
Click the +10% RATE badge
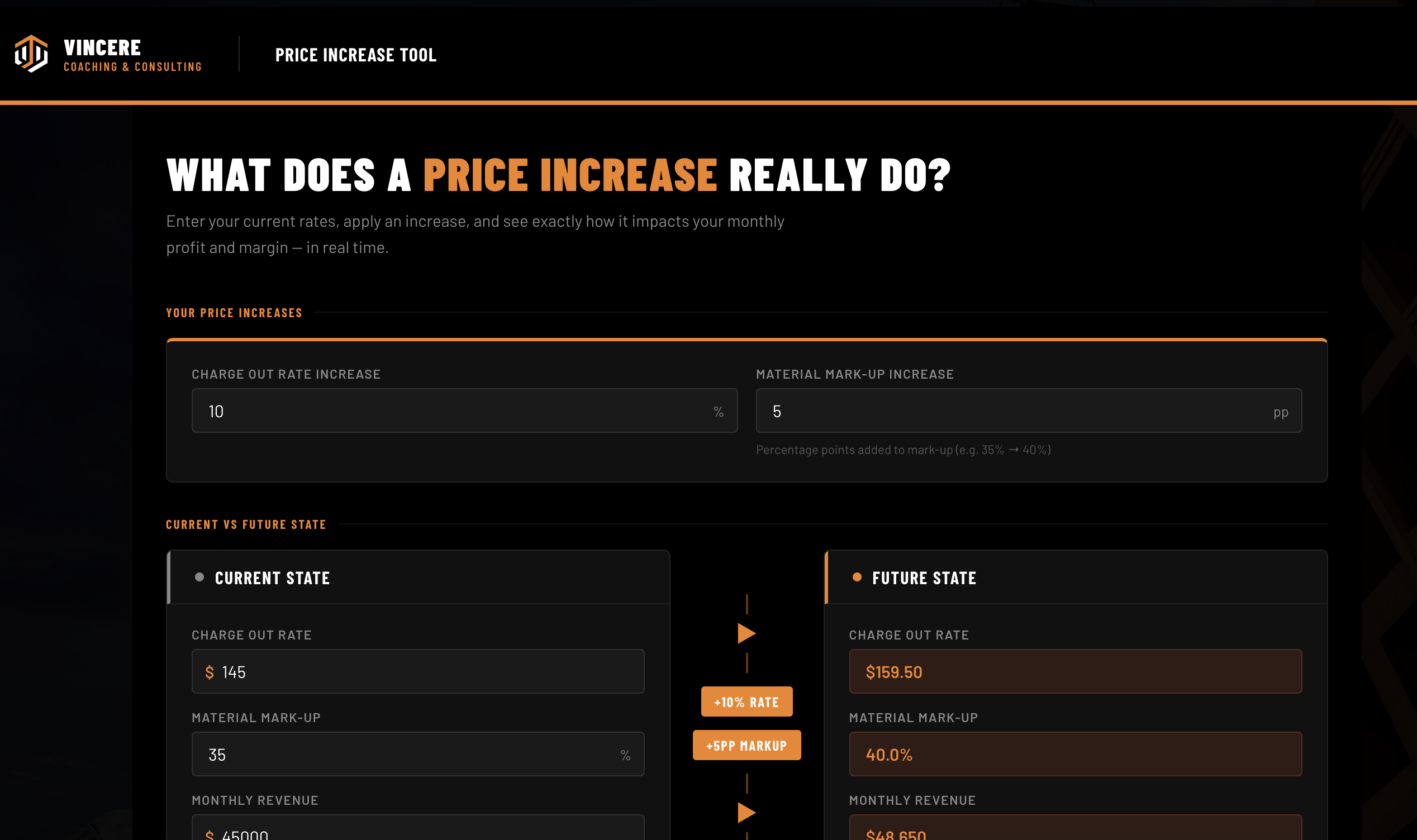click(746, 702)
